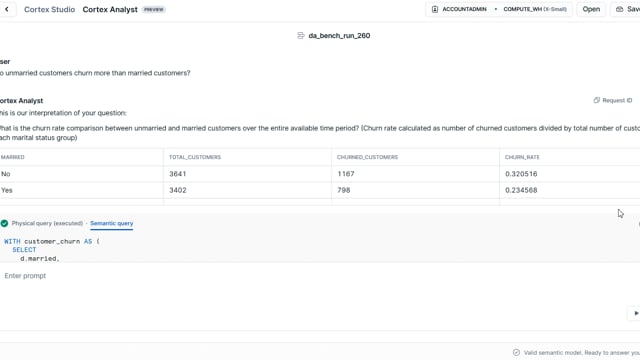The width and height of the screenshot is (640, 360).
Task: Click the user question about unmarried customers
Action: (x=95, y=73)
